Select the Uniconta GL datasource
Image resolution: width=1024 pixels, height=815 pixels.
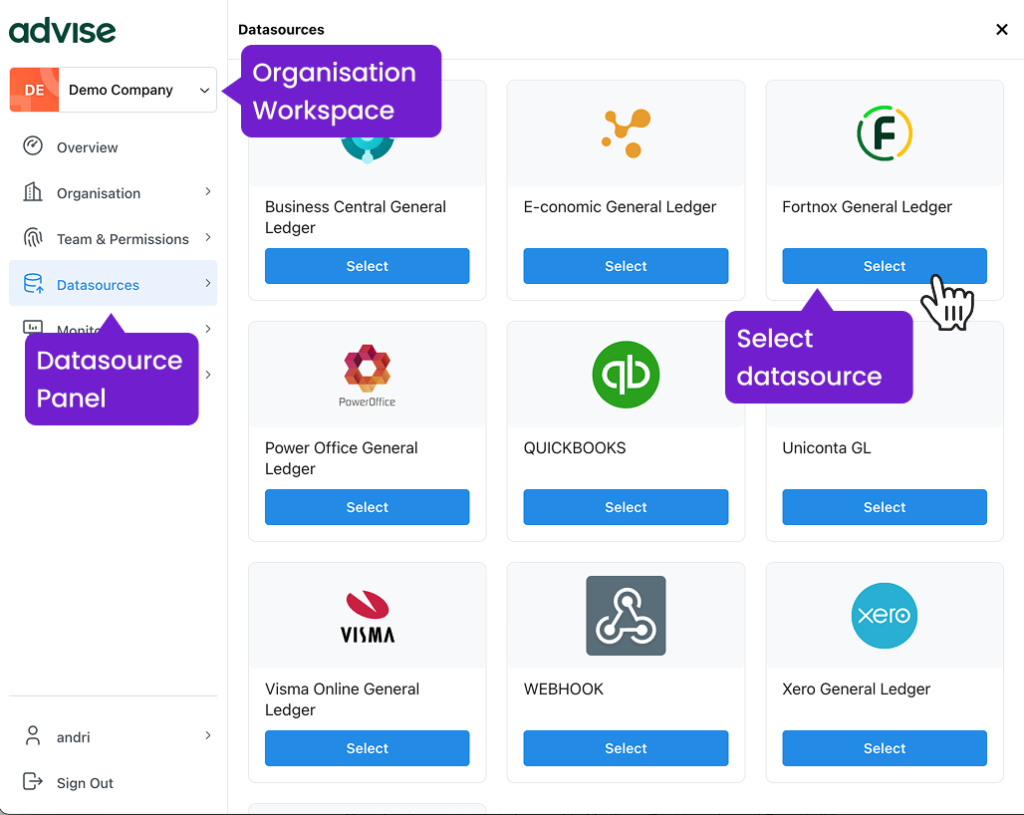click(x=884, y=507)
